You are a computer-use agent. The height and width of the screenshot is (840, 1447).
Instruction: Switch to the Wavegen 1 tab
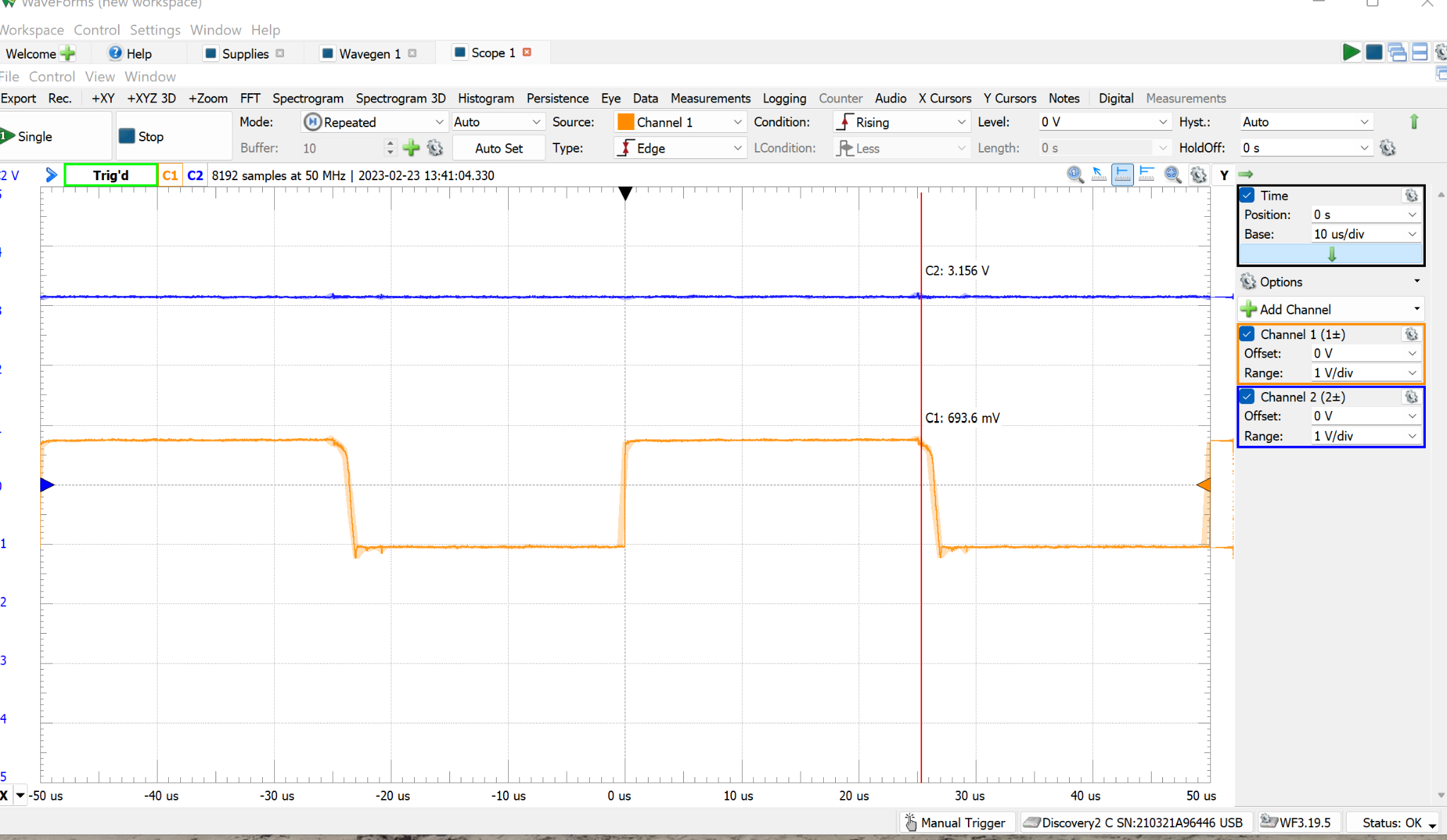[369, 54]
